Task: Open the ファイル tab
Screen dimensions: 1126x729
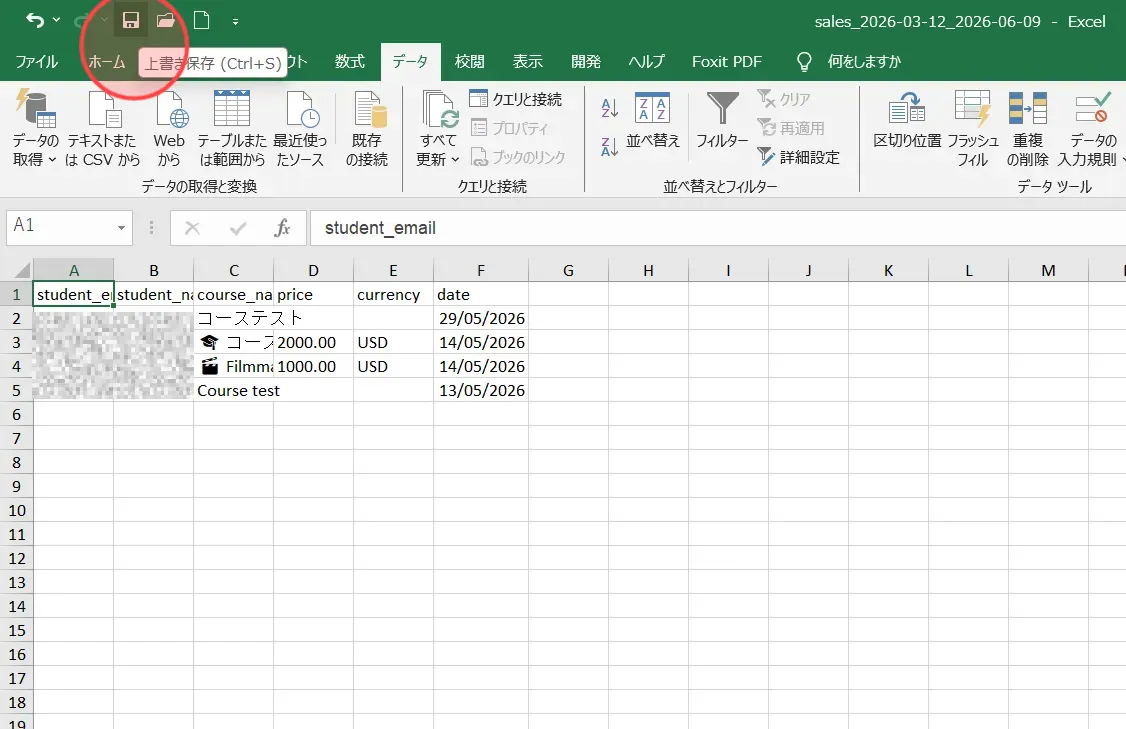Action: 36,62
